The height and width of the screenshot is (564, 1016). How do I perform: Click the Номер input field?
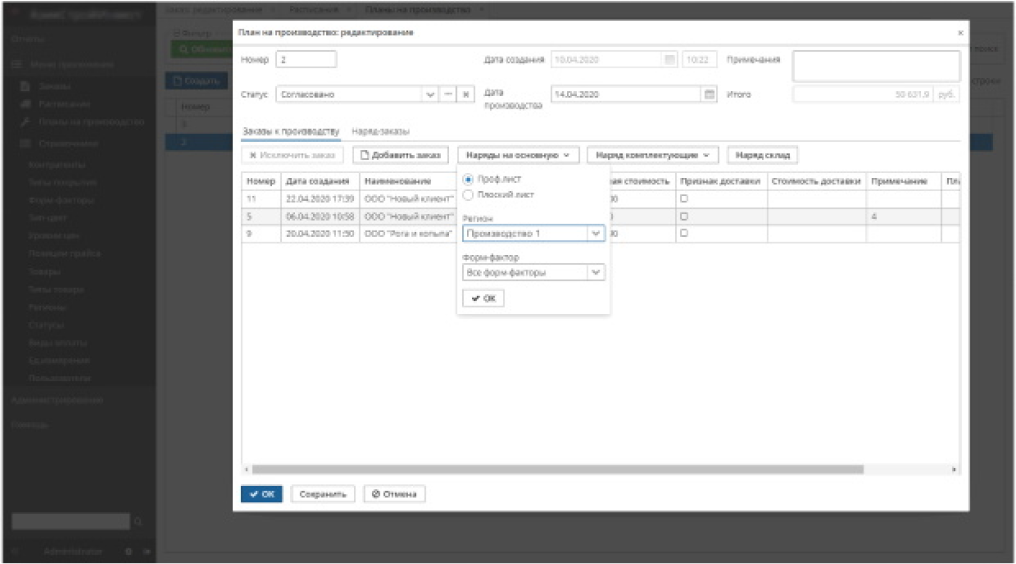[306, 60]
